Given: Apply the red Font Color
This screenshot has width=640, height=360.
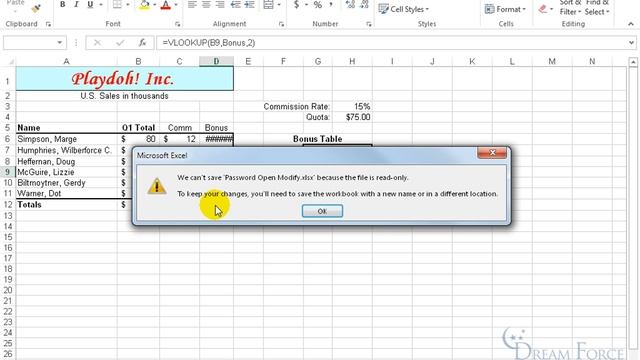Looking at the screenshot, I should [x=166, y=4].
